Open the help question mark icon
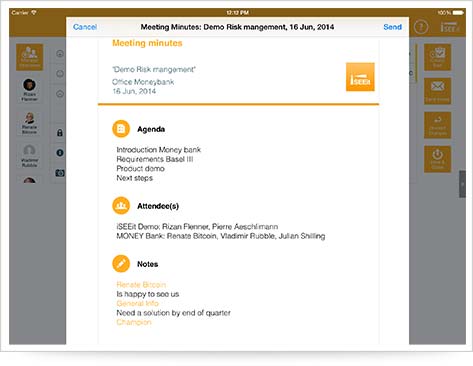Screen dimensions: 473x366 tap(421, 27)
